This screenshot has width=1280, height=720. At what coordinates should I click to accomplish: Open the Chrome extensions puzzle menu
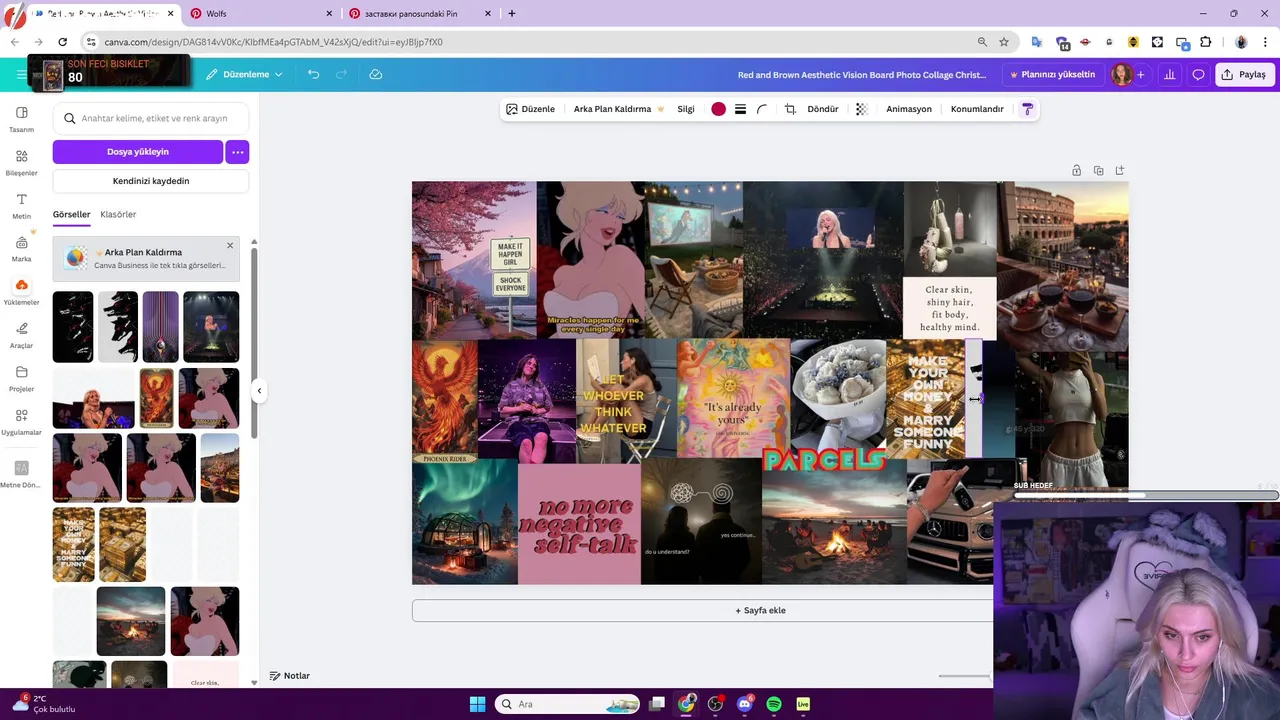pyautogui.click(x=1205, y=42)
